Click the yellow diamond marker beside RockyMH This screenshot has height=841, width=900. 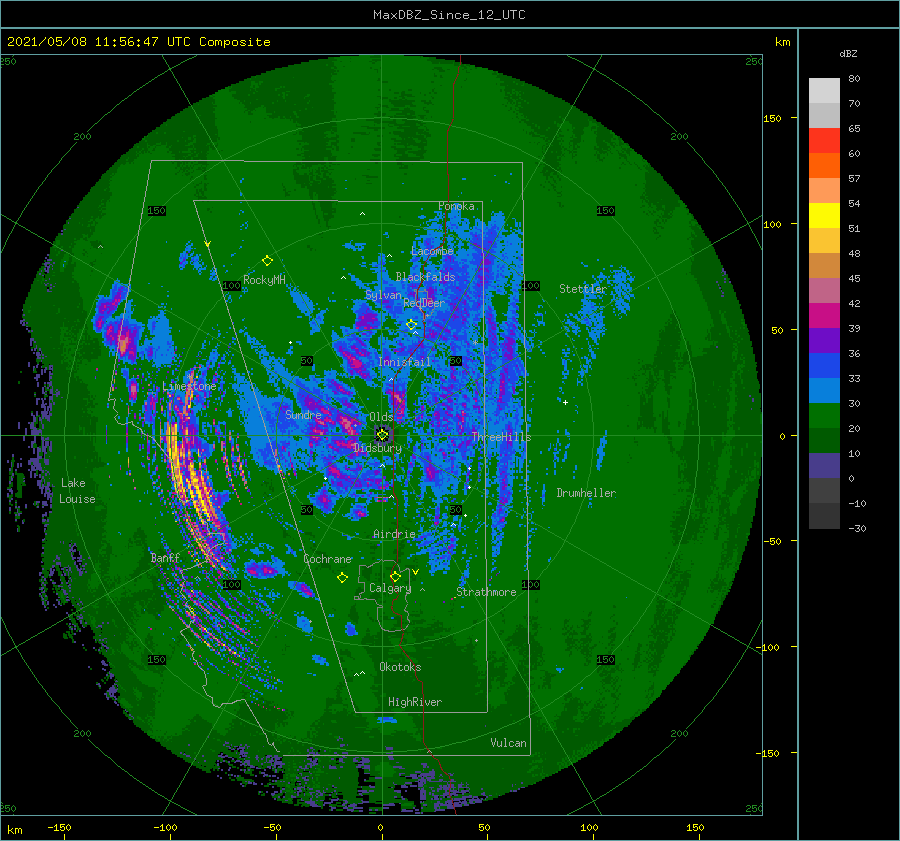pyautogui.click(x=267, y=261)
